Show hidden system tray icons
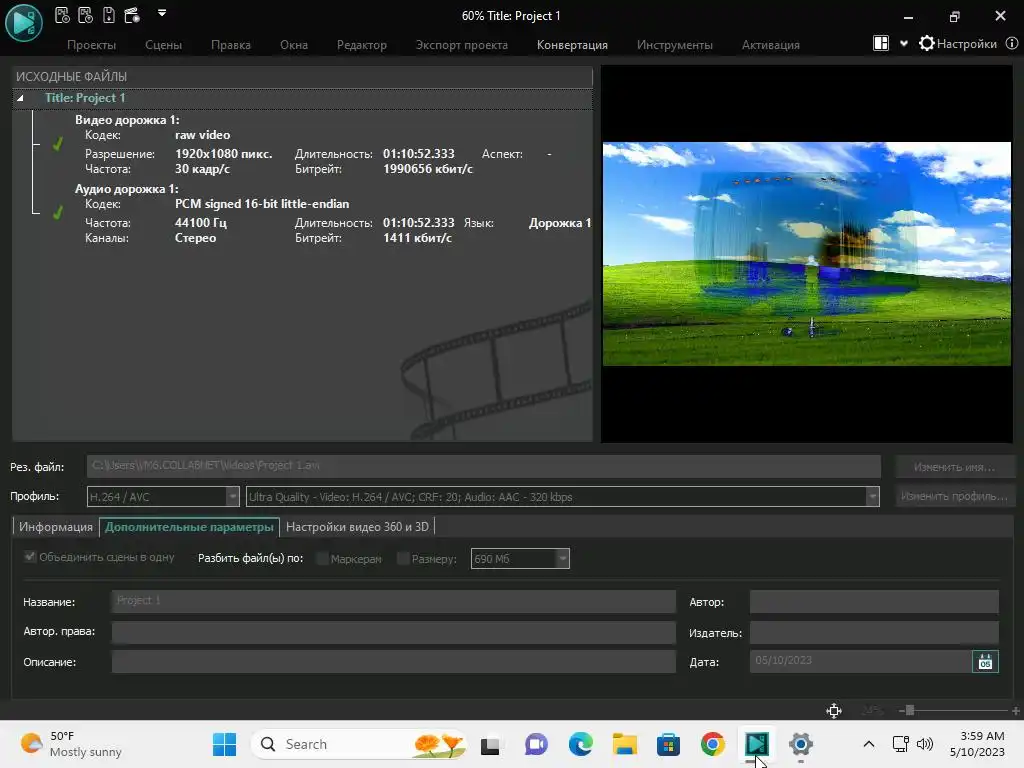 pyautogui.click(x=869, y=744)
